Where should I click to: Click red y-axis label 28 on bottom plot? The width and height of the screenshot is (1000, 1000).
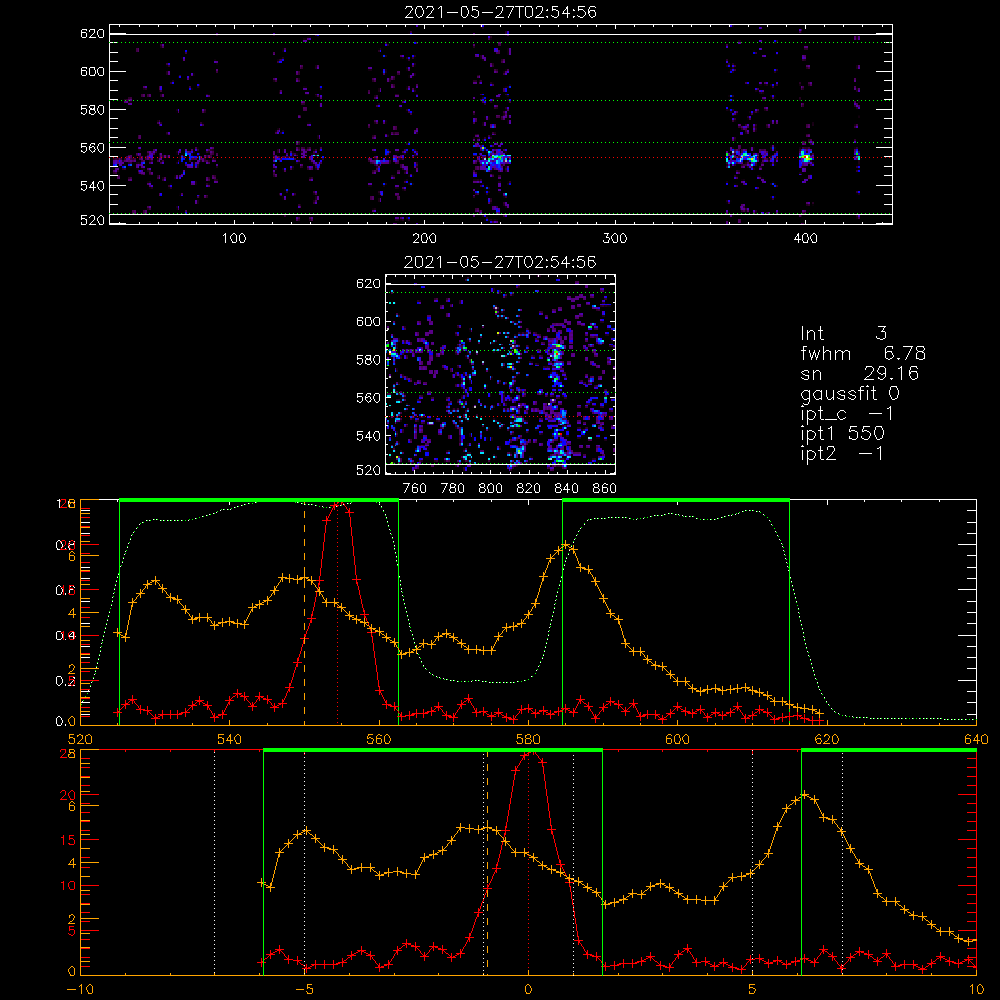[68, 754]
